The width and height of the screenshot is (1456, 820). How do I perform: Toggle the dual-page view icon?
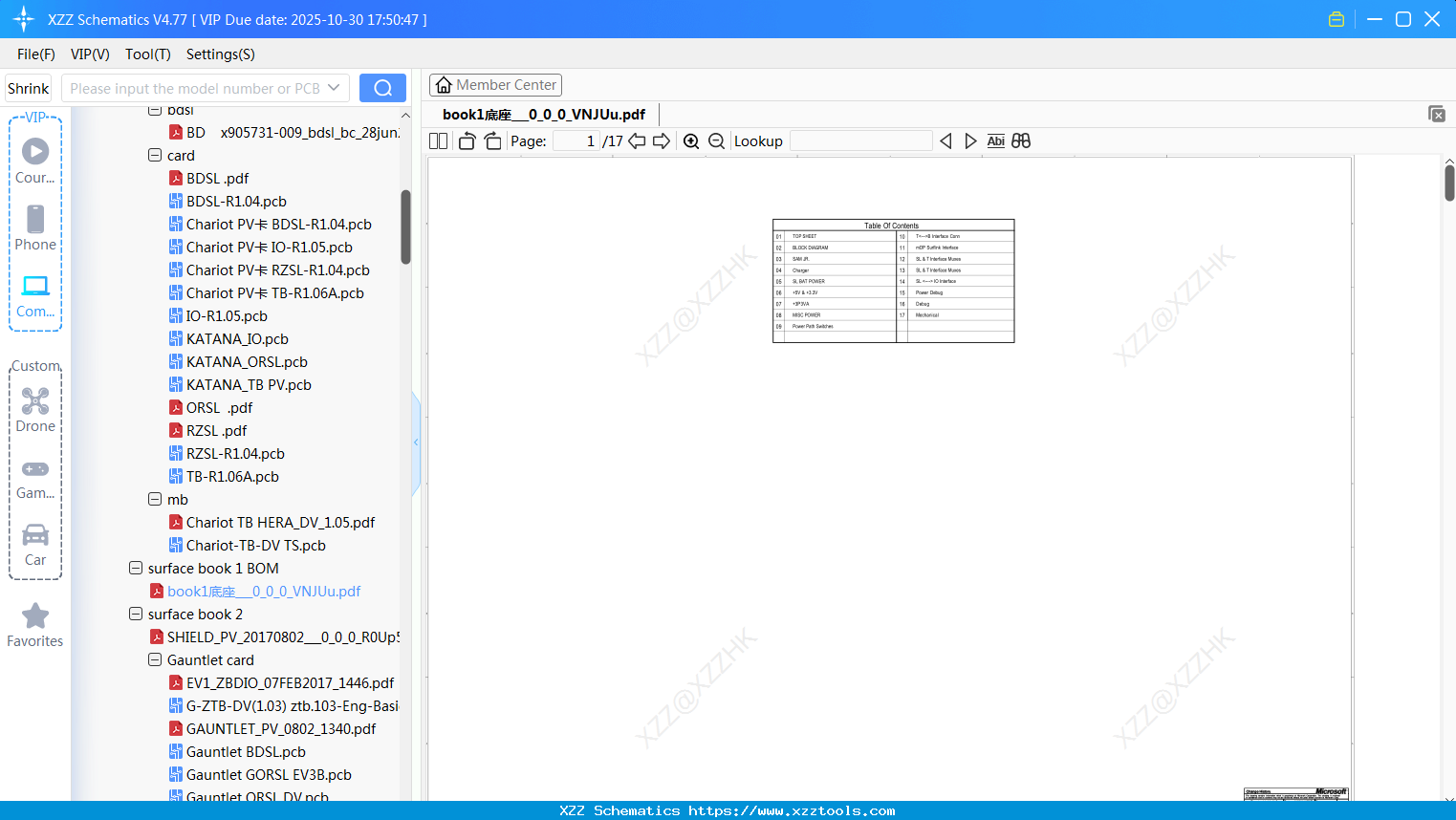pyautogui.click(x=439, y=141)
